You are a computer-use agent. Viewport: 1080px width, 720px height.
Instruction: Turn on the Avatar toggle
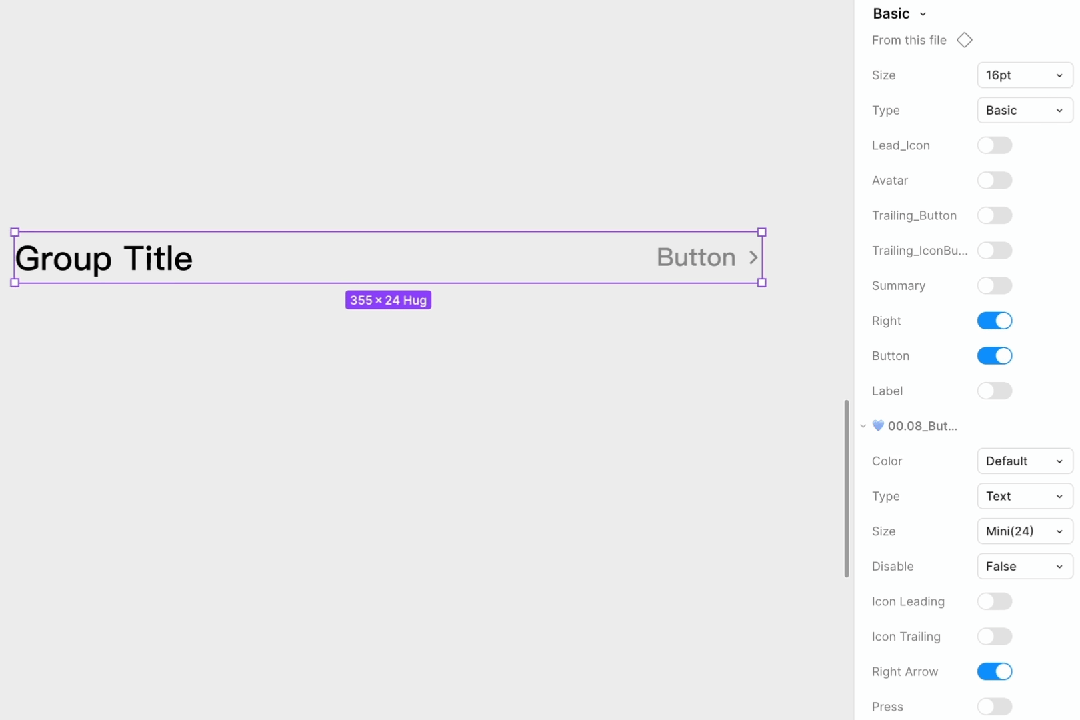[x=994, y=181]
